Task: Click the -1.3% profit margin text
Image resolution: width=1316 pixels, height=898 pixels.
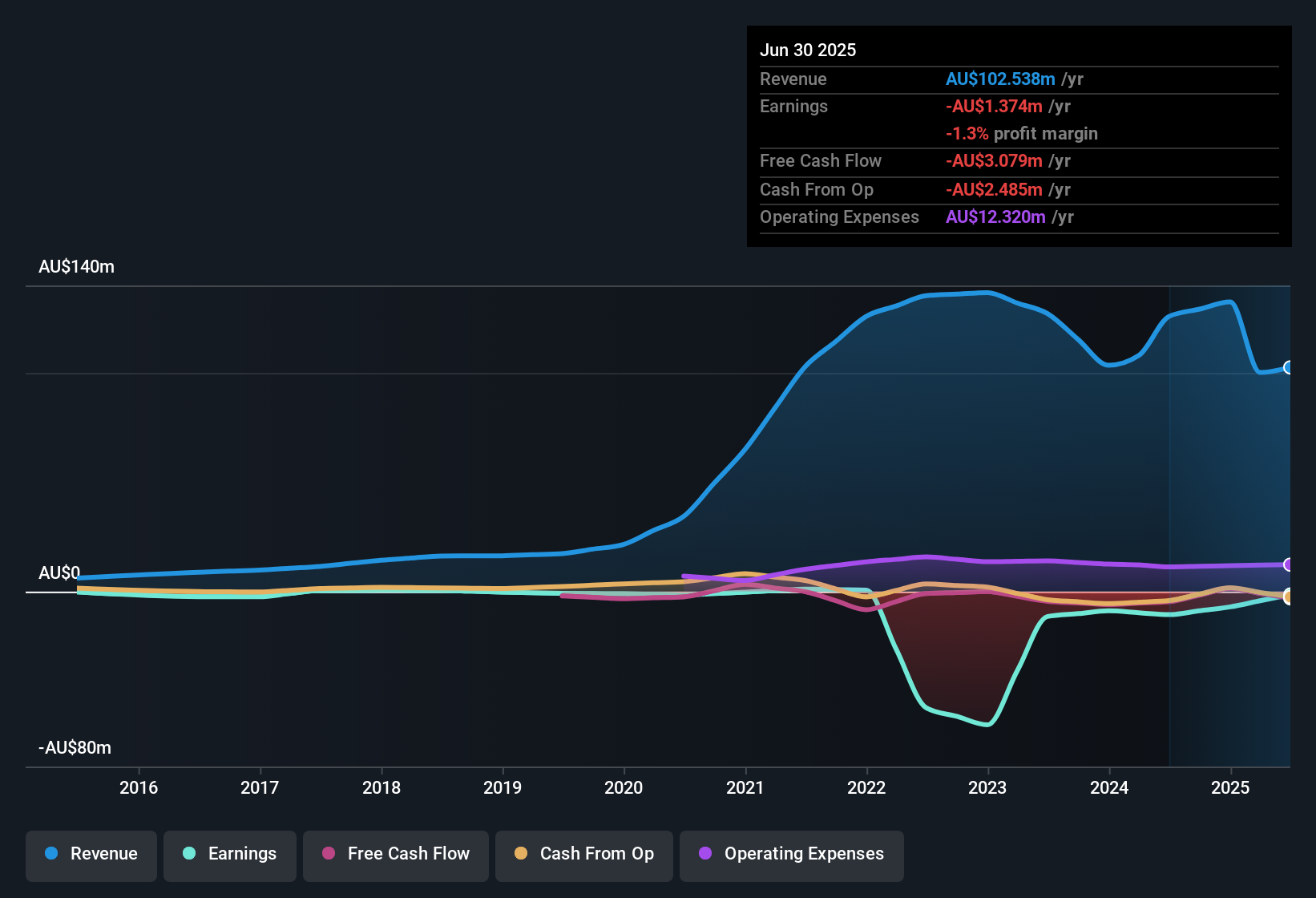Action: pos(1022,133)
